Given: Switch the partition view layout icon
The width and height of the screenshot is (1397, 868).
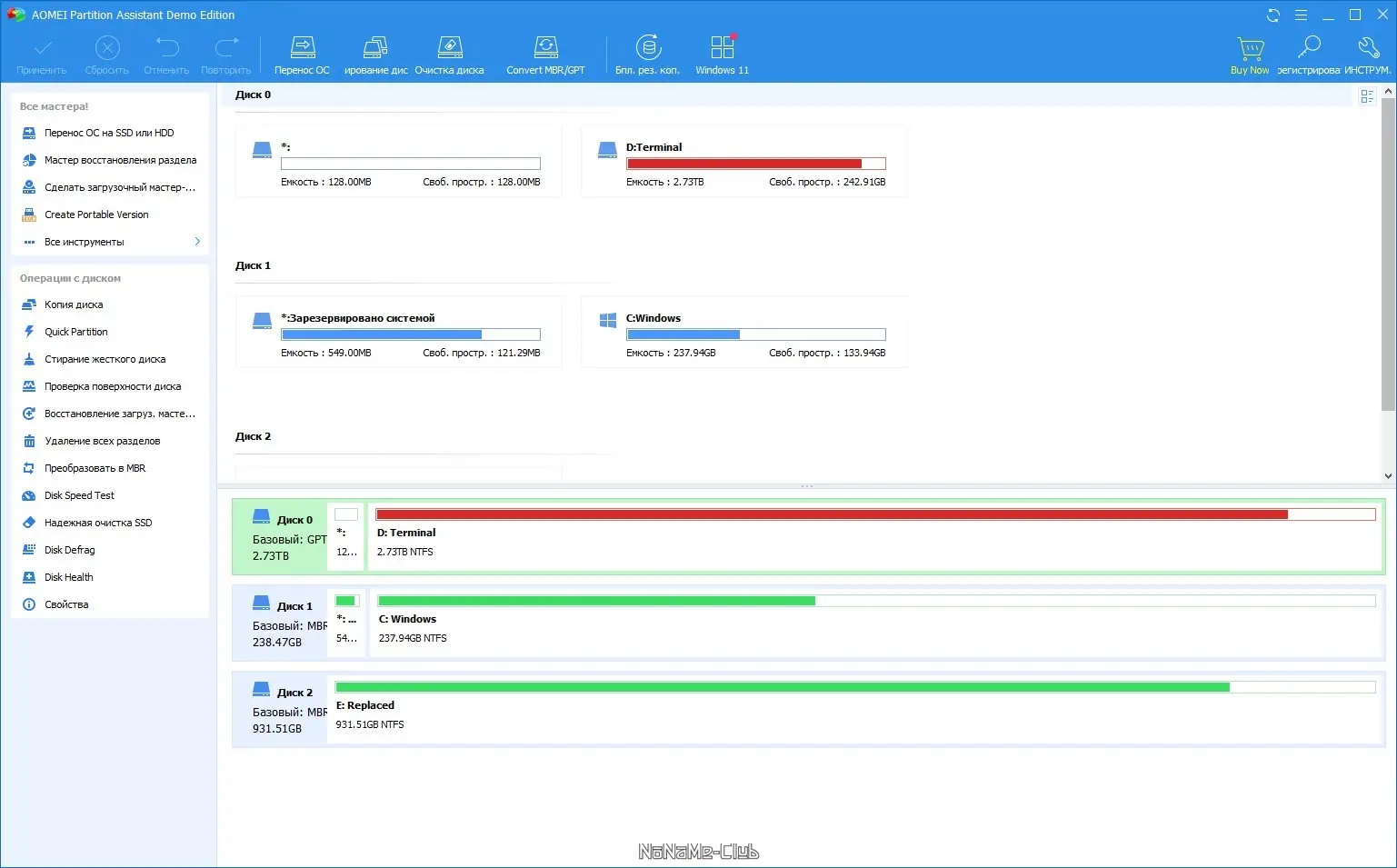Looking at the screenshot, I should tap(1367, 96).
